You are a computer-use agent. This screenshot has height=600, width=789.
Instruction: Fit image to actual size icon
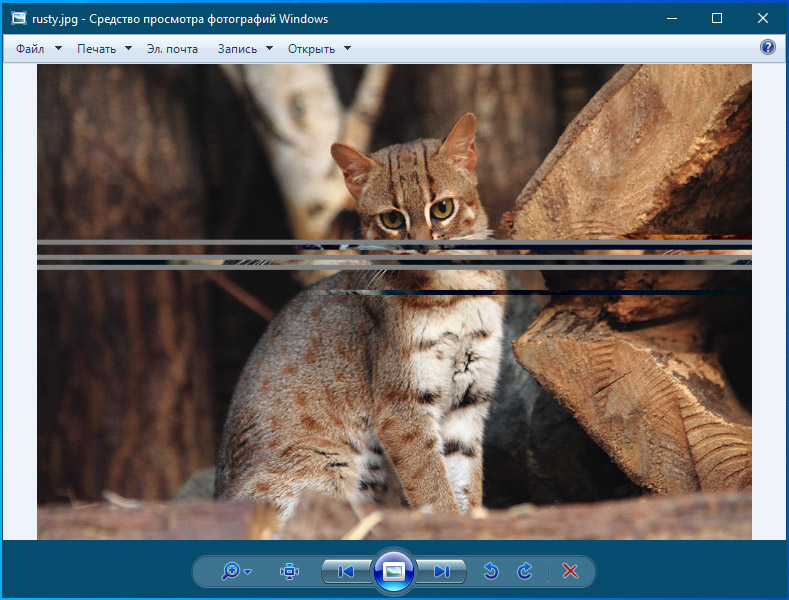pos(289,571)
